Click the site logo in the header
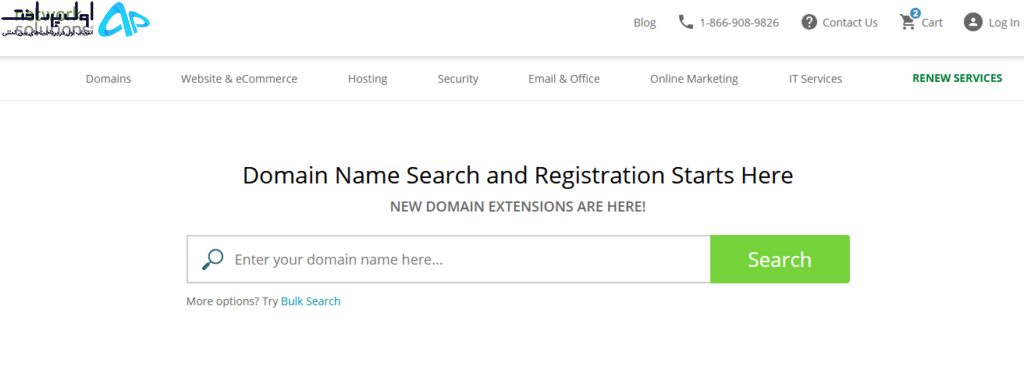The width and height of the screenshot is (1024, 370). coord(75,20)
